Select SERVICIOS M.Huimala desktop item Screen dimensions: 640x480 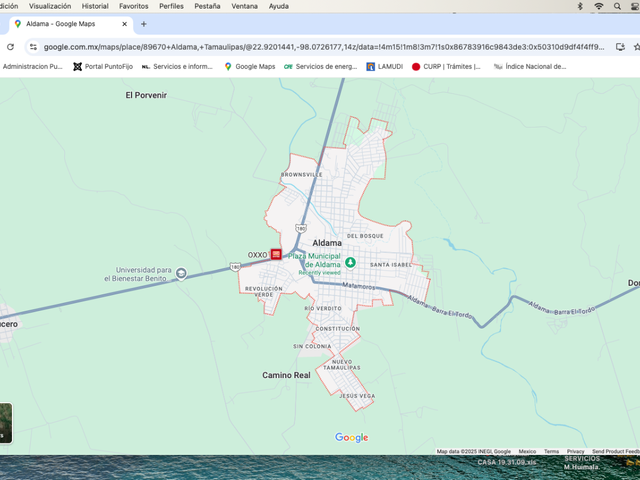[582, 463]
